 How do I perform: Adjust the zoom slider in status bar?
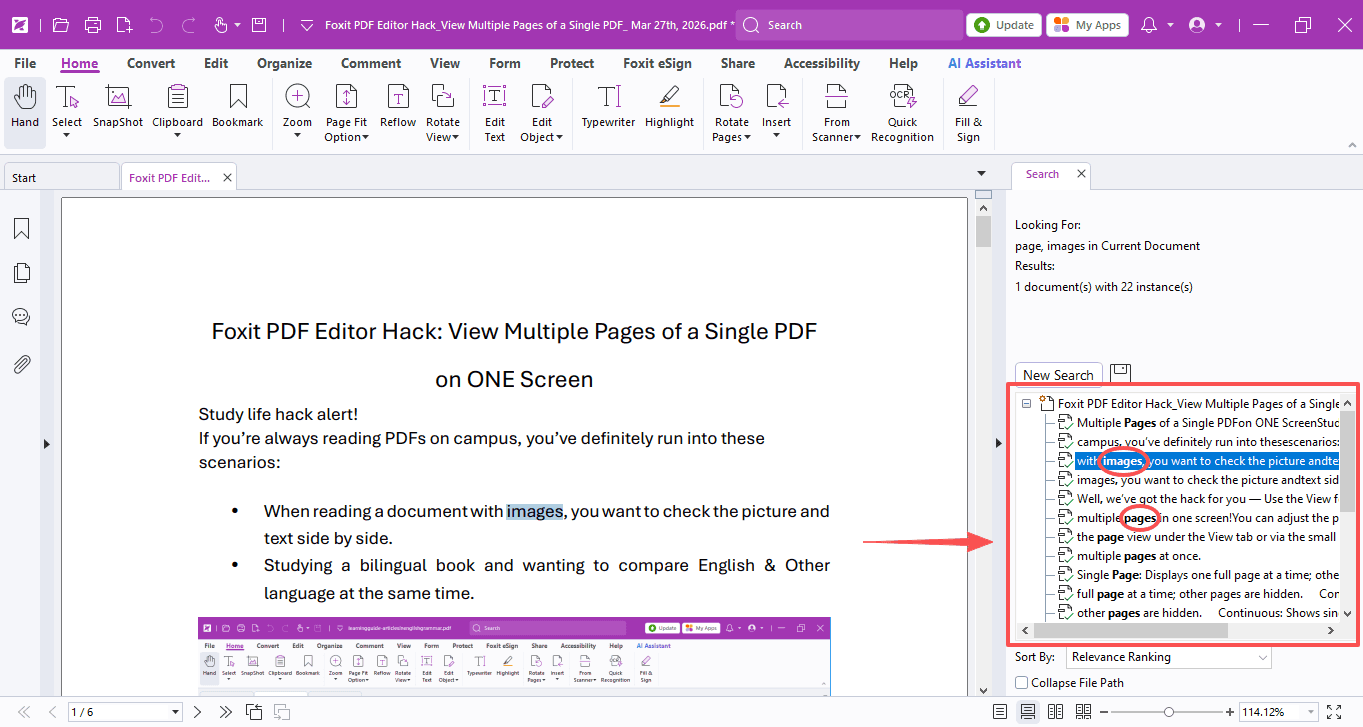[x=1168, y=712]
